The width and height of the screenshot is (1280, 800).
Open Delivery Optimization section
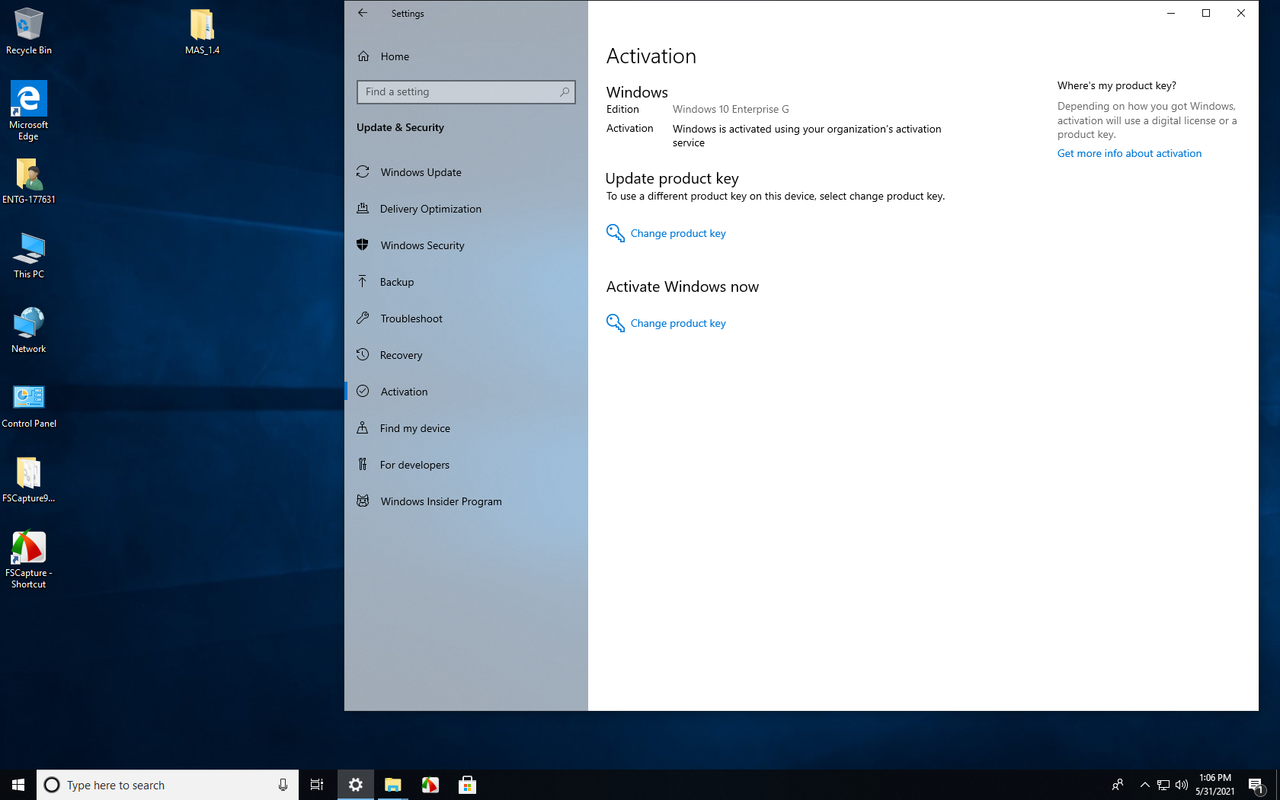coord(466,209)
